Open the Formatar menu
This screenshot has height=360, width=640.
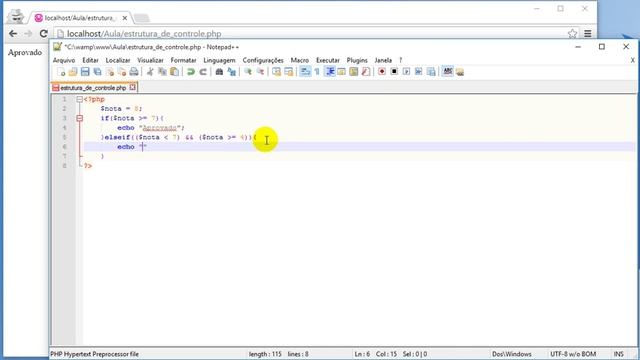[183, 60]
